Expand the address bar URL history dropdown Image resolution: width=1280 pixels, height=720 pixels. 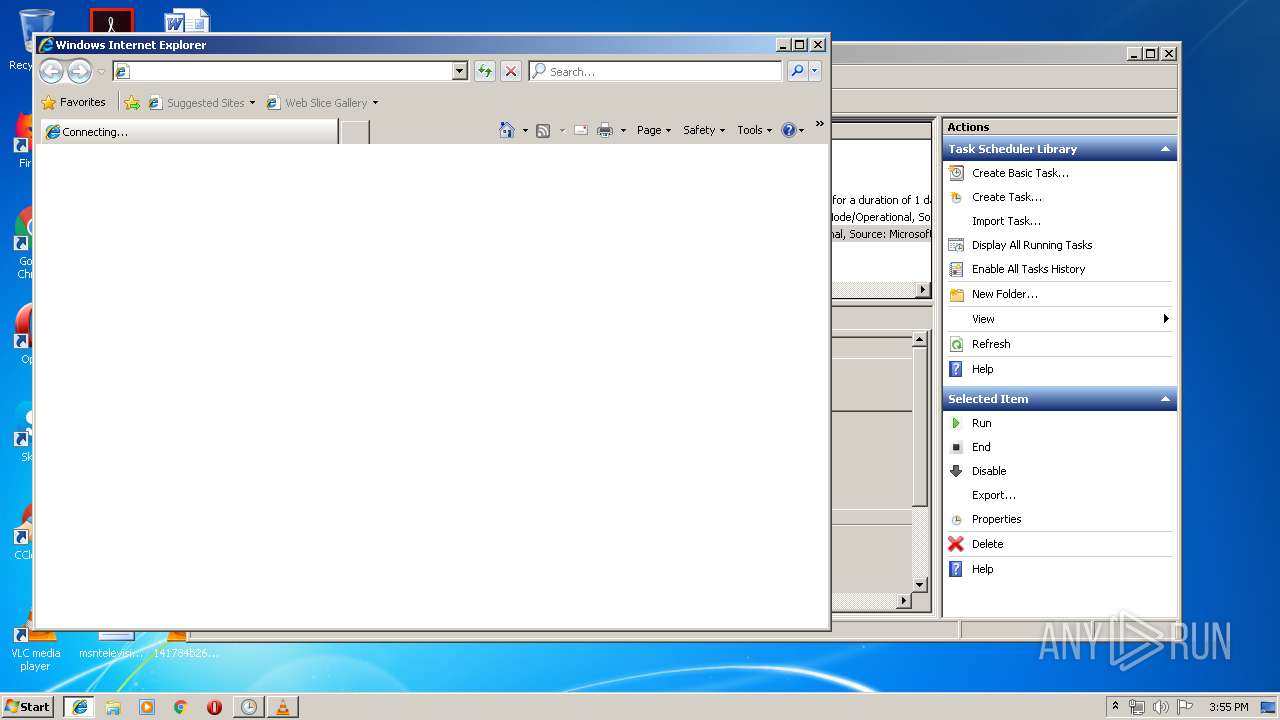tap(460, 71)
